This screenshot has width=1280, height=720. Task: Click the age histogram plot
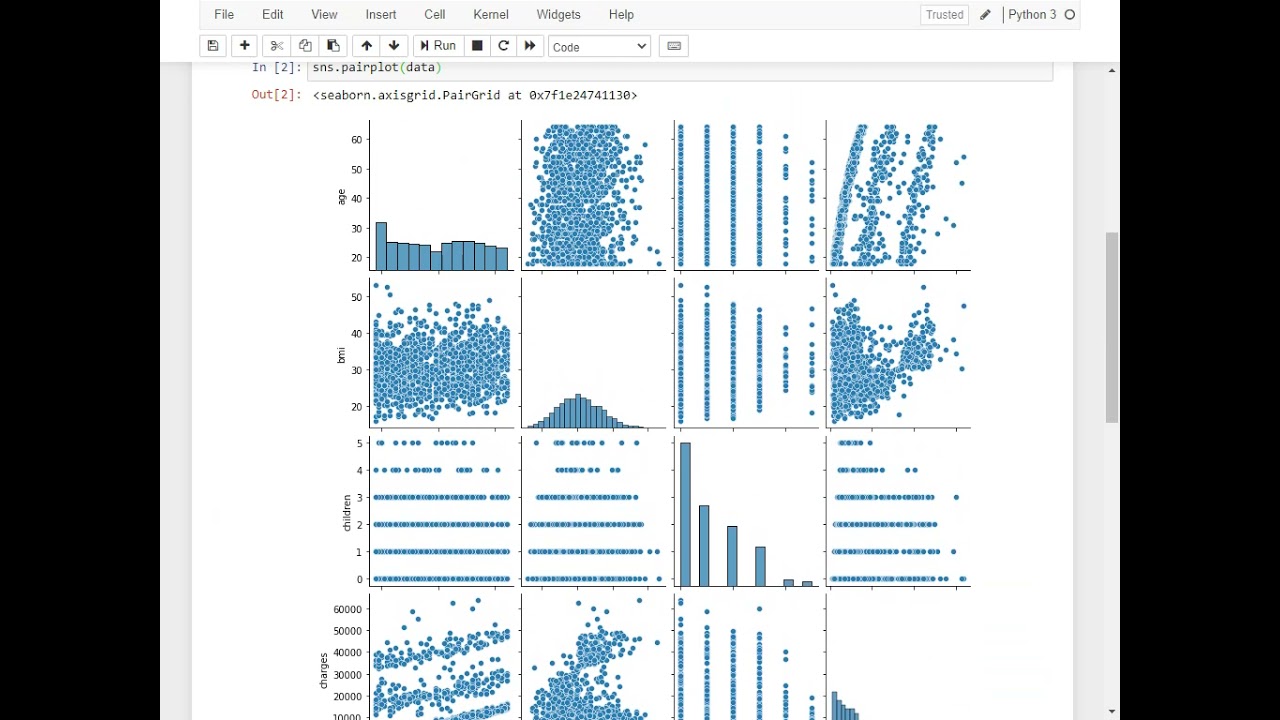(x=443, y=196)
